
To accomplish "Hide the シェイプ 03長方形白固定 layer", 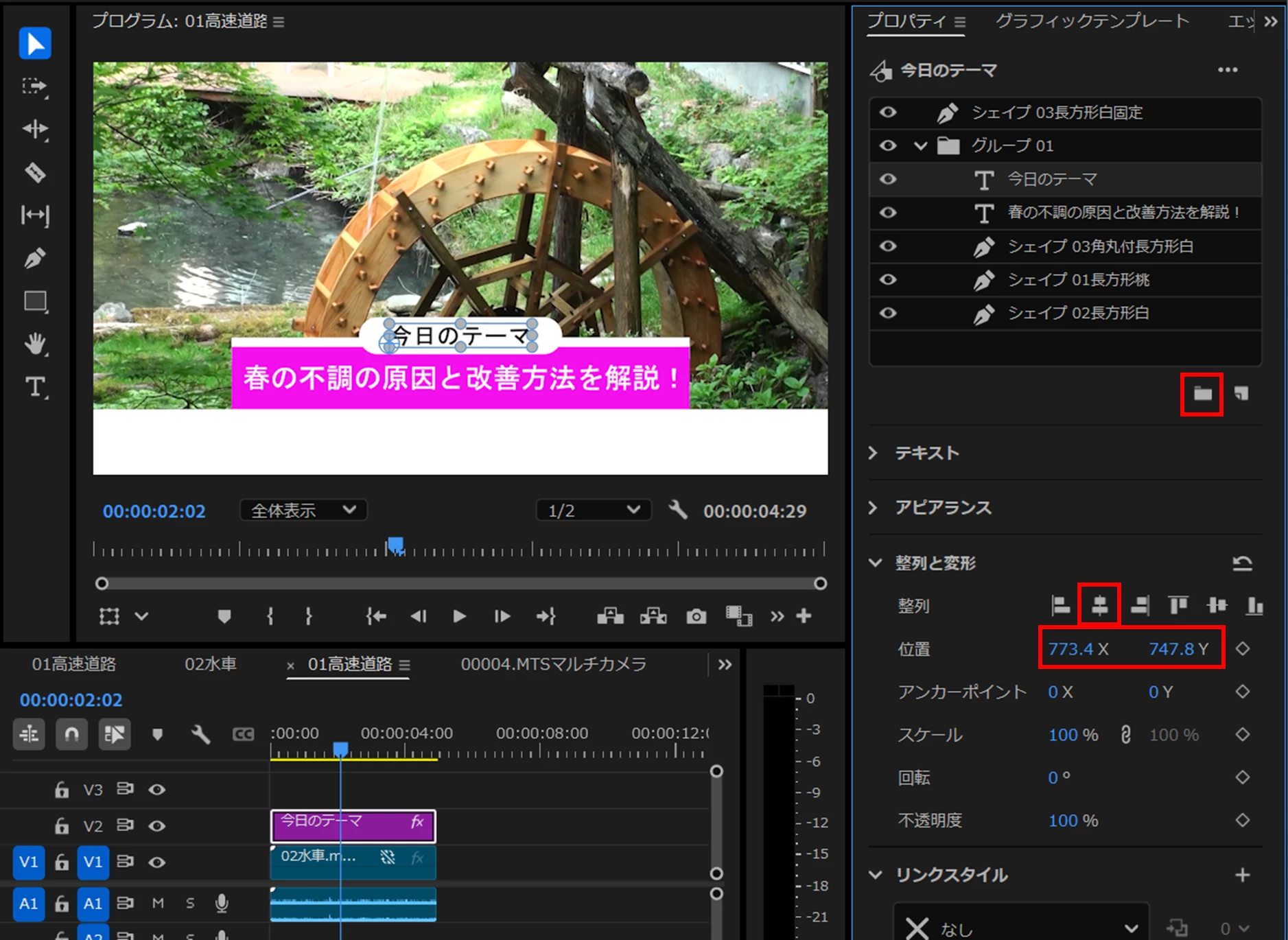I will pyautogui.click(x=888, y=112).
